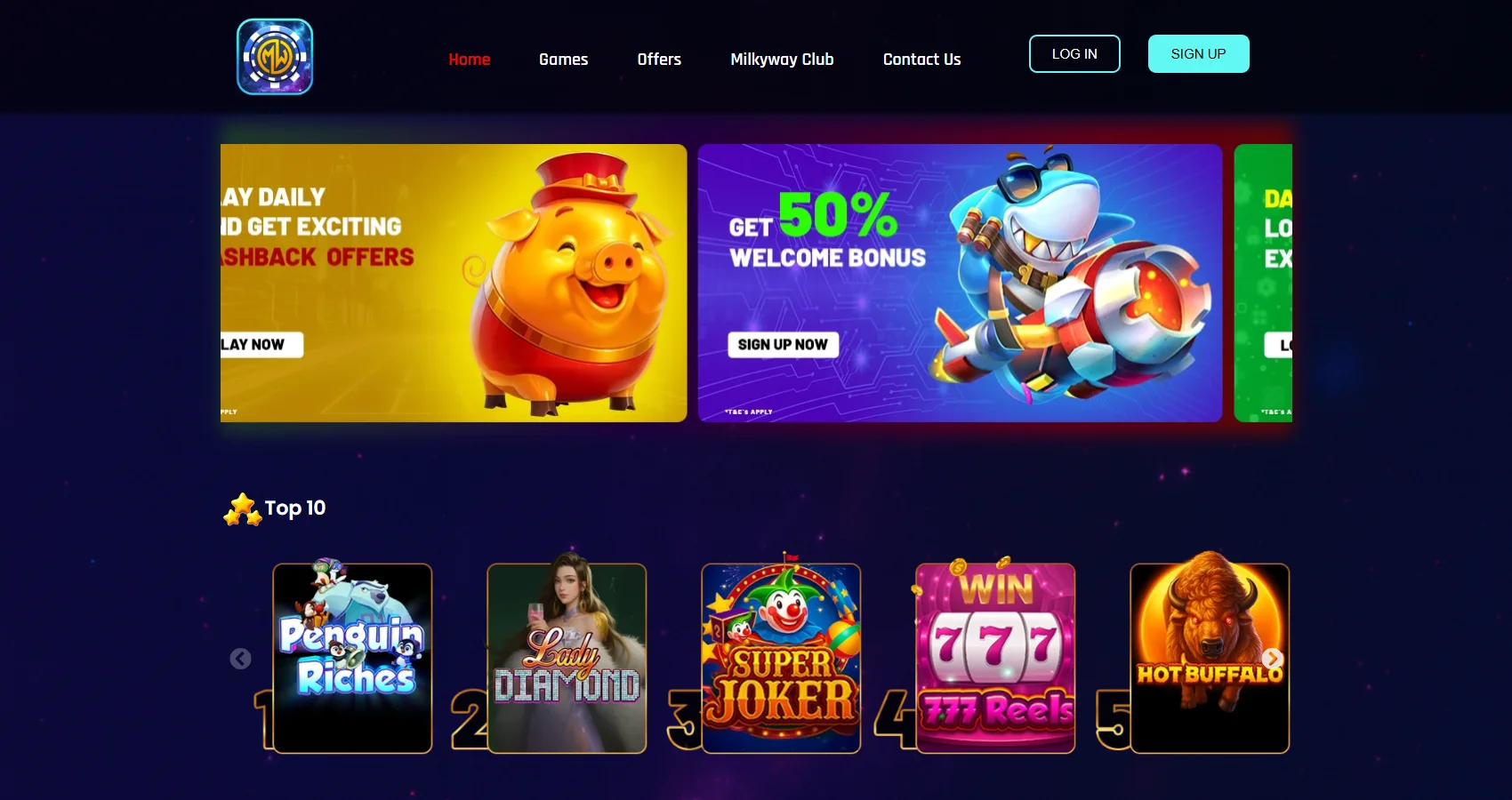Open the Games menu item

[x=564, y=60]
